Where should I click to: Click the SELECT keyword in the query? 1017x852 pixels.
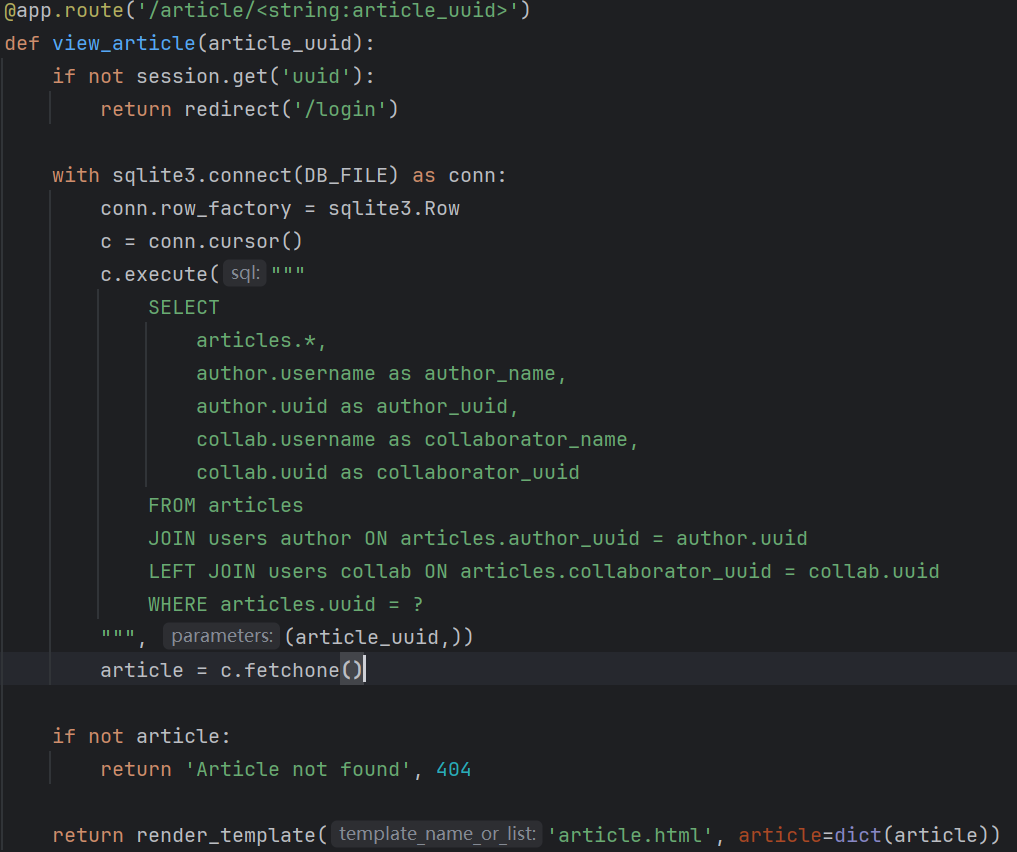184,307
